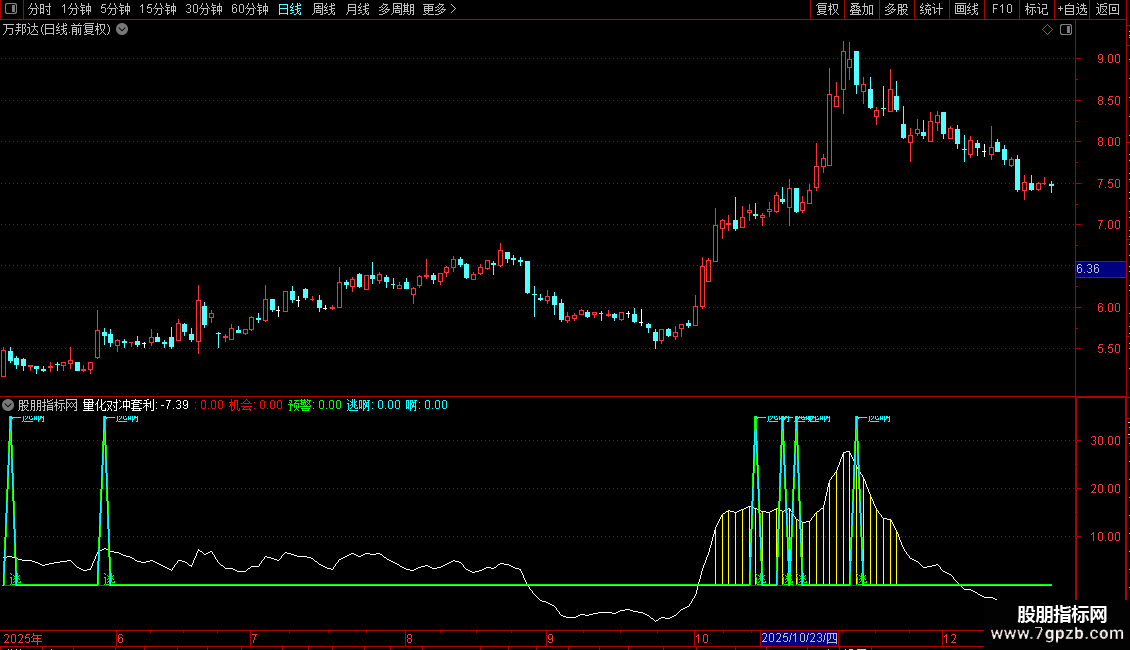Click the 叠加 overlay button

[x=861, y=9]
